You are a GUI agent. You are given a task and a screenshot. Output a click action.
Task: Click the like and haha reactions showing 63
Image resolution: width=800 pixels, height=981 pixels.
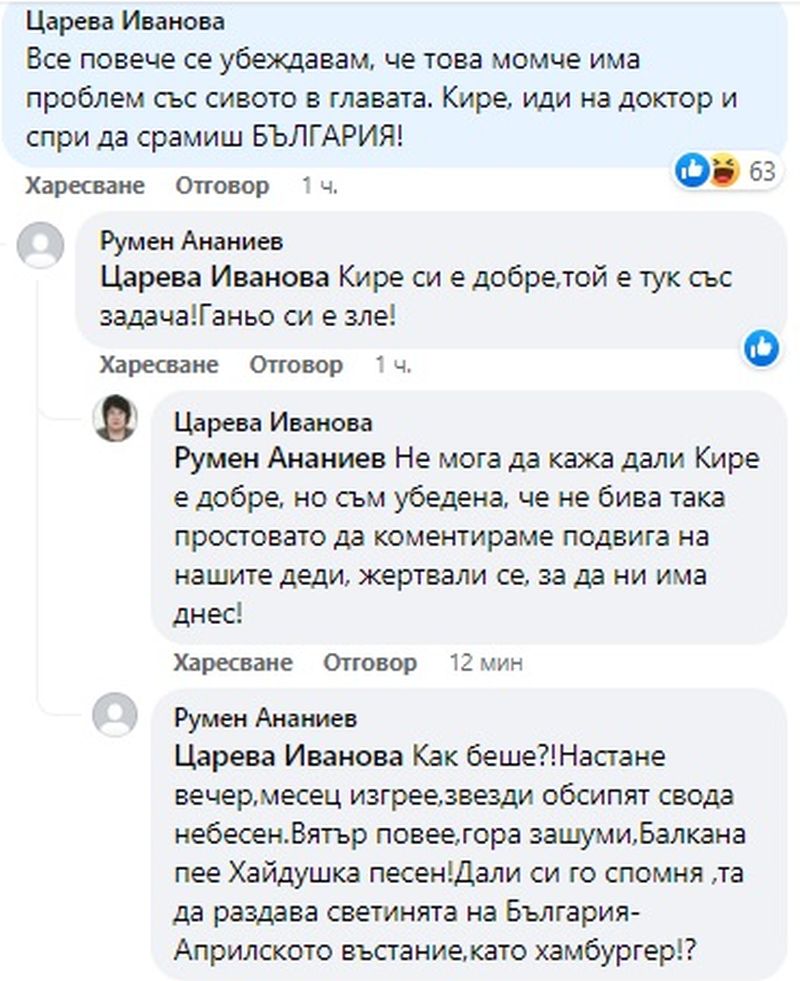726,172
